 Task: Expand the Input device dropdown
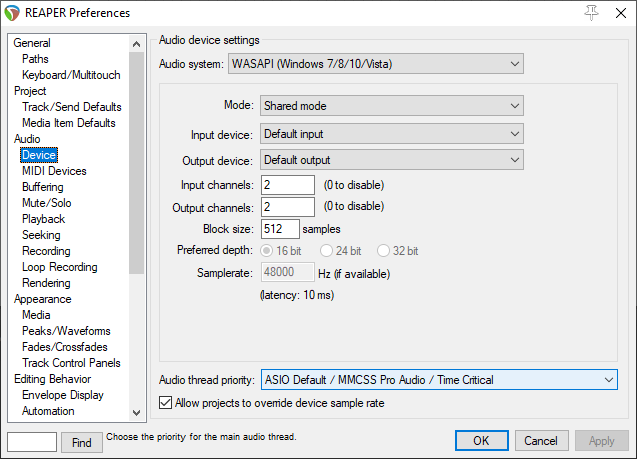click(x=392, y=134)
